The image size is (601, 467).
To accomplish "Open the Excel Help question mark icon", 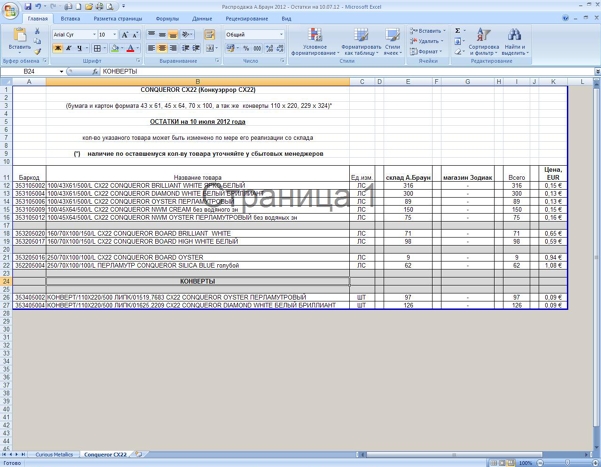I will 565,18.
